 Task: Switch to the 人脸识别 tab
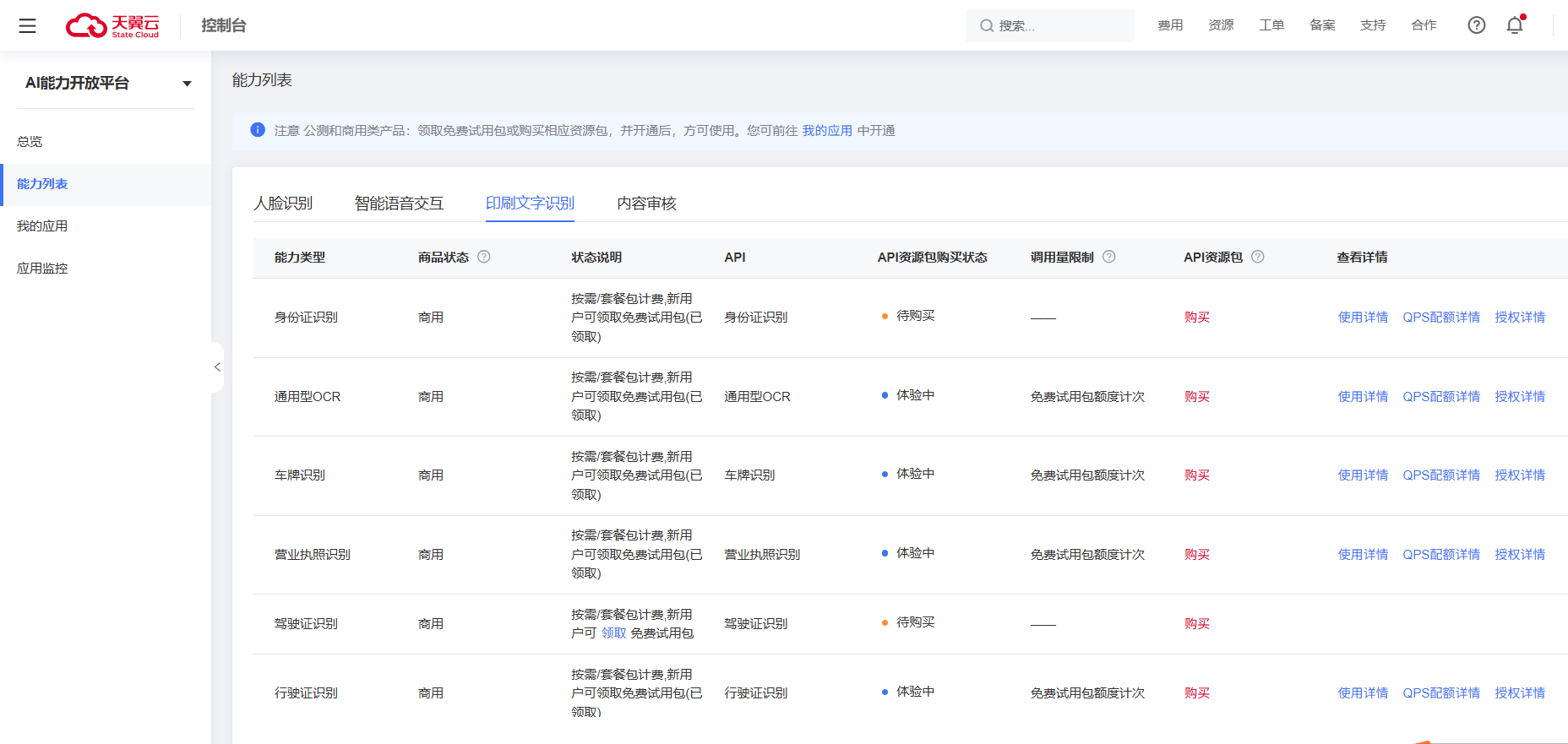click(283, 204)
